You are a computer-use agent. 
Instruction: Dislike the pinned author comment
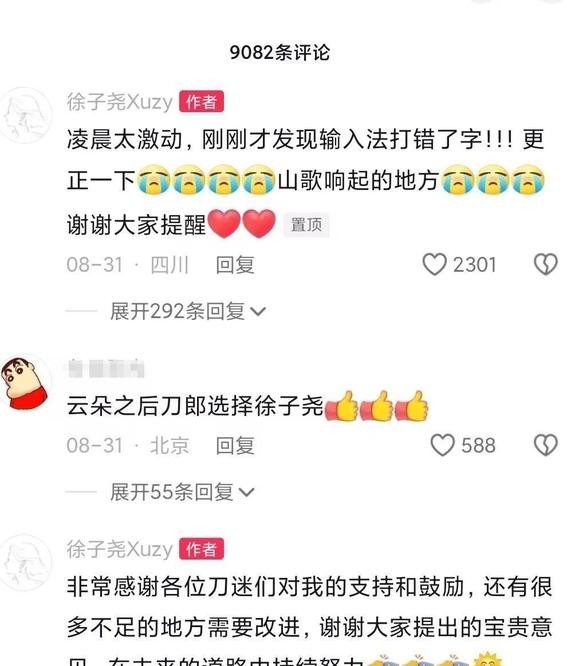(545, 264)
